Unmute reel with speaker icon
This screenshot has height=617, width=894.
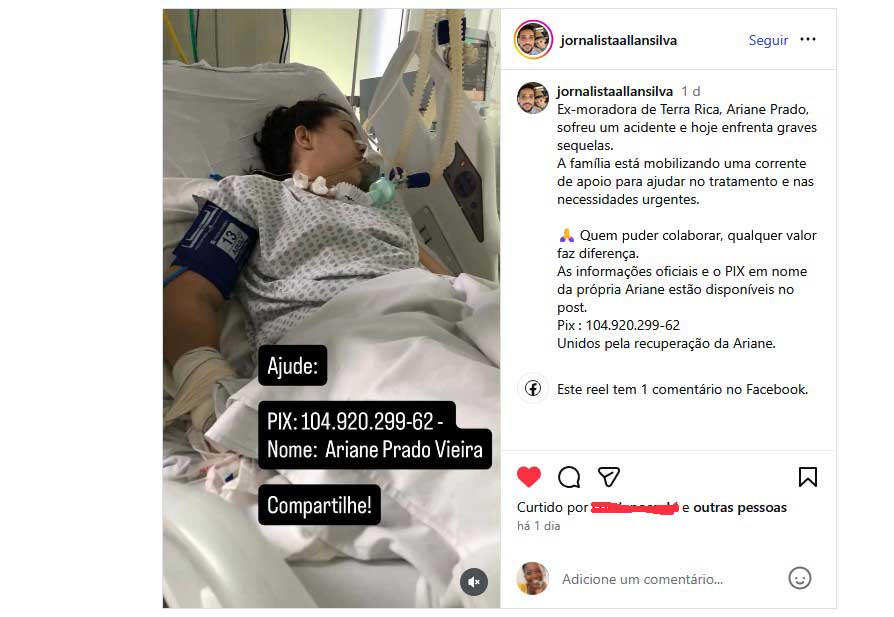pyautogui.click(x=474, y=582)
